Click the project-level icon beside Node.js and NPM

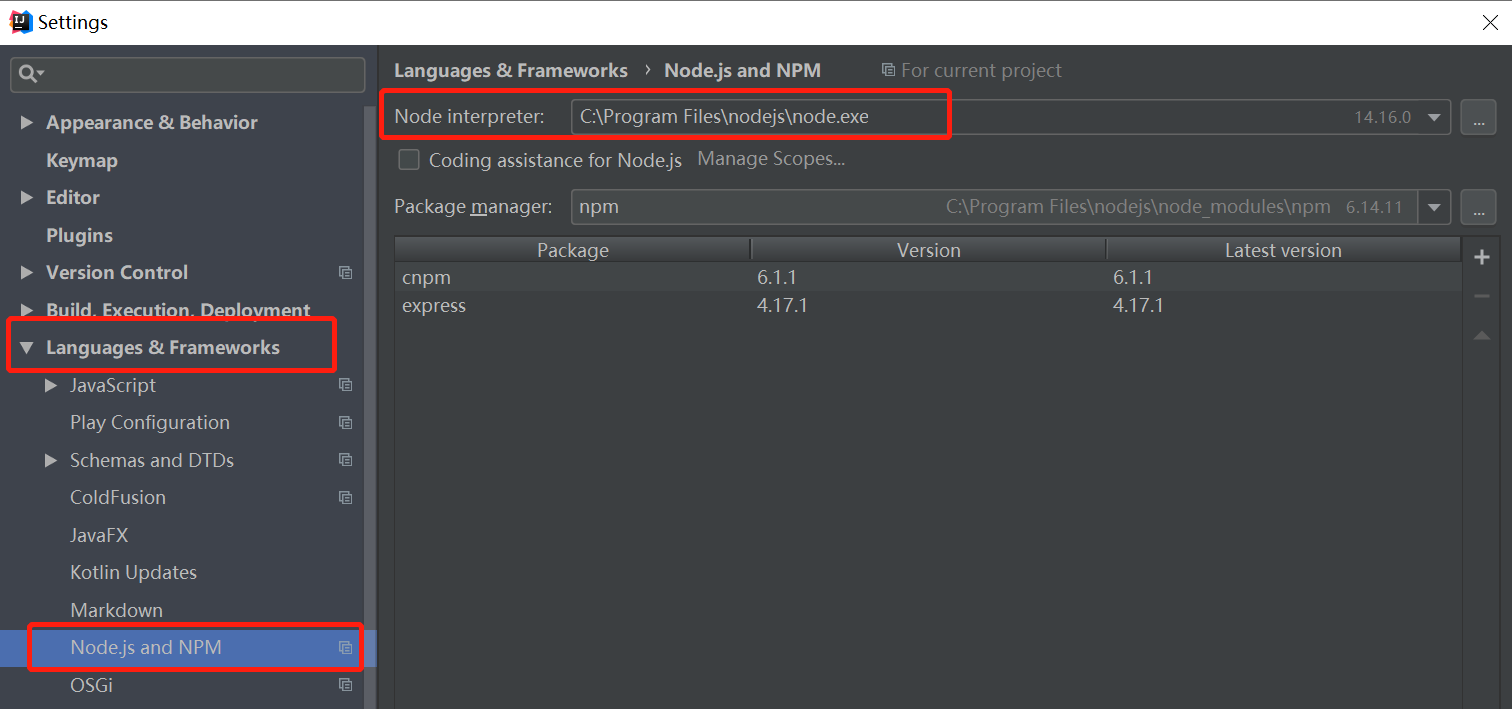pos(345,647)
